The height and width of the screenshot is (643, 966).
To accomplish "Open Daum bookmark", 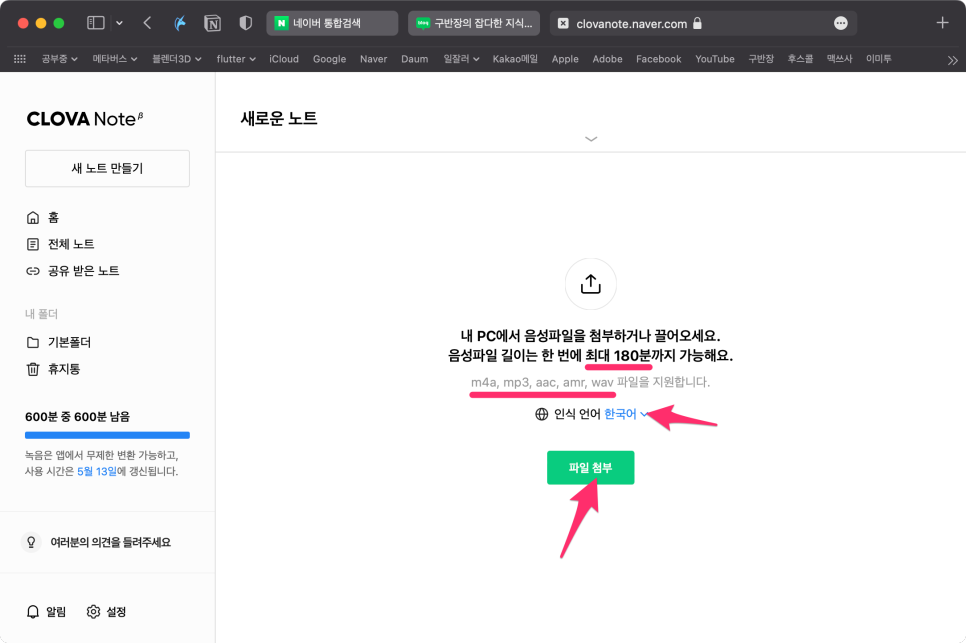I will pyautogui.click(x=415, y=59).
